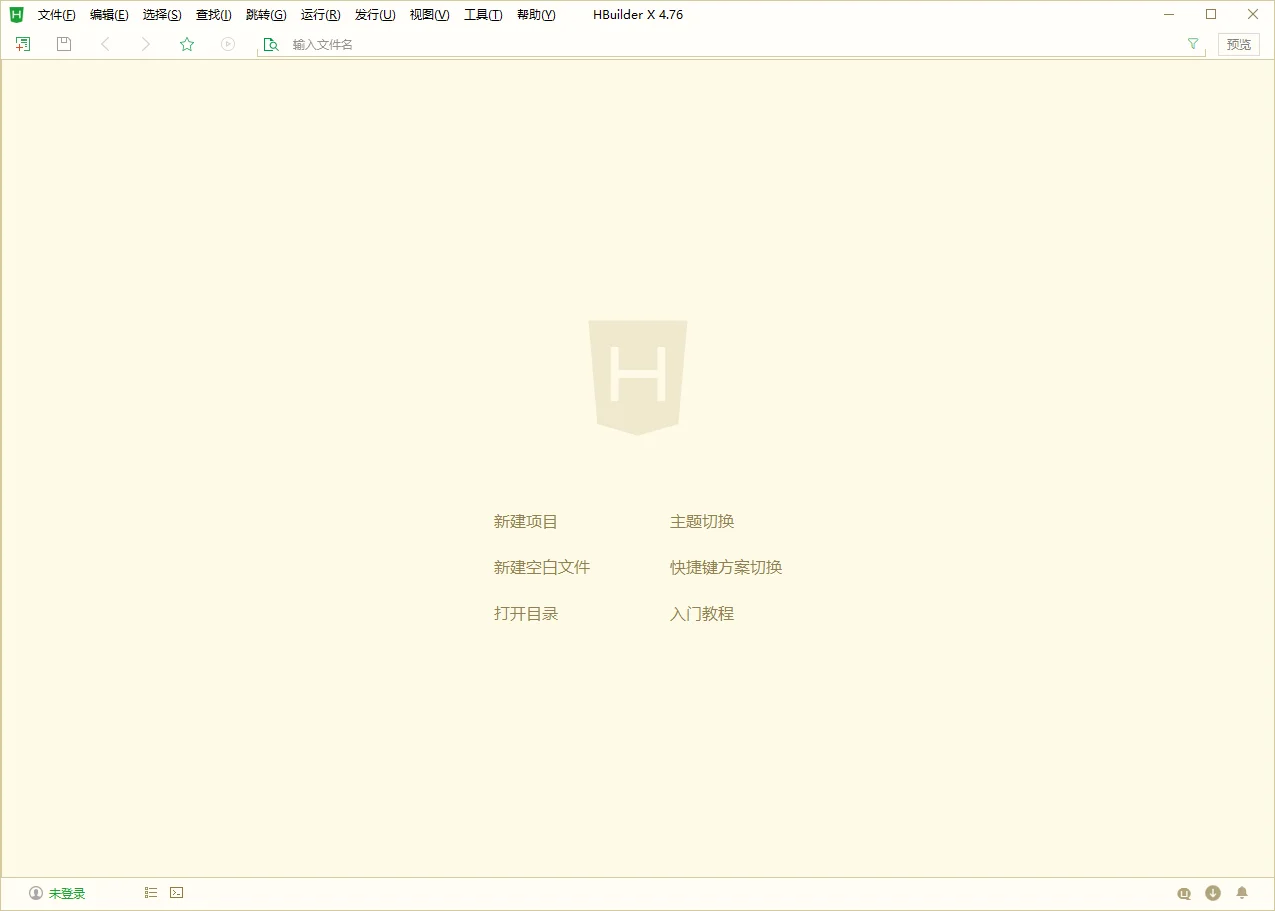Open notifications via the bell icon
The width and height of the screenshot is (1275, 911).
click(1242, 892)
